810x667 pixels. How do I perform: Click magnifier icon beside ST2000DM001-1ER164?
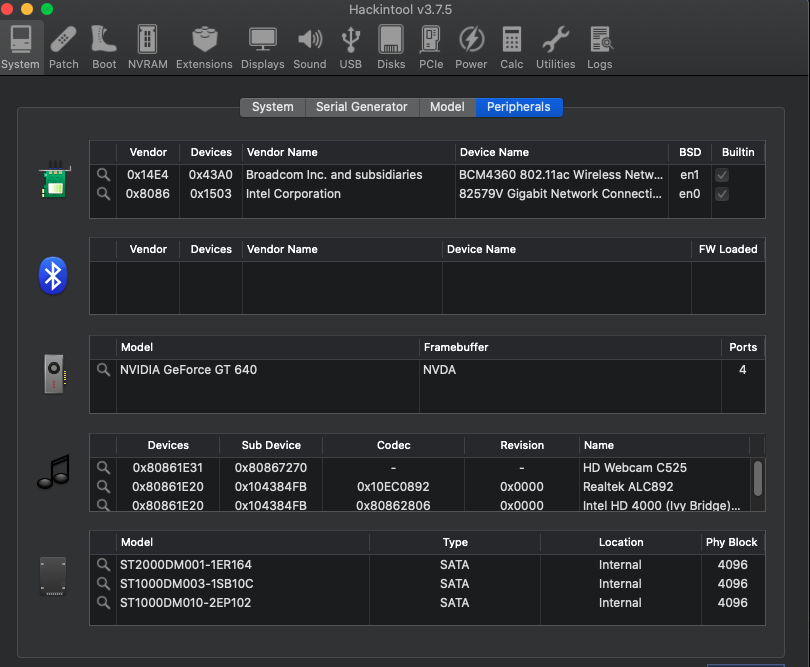103,565
